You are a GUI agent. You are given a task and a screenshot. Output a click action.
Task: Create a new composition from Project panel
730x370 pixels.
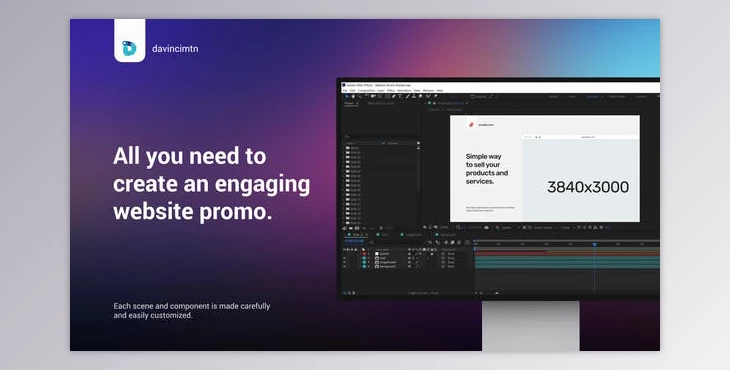(357, 228)
